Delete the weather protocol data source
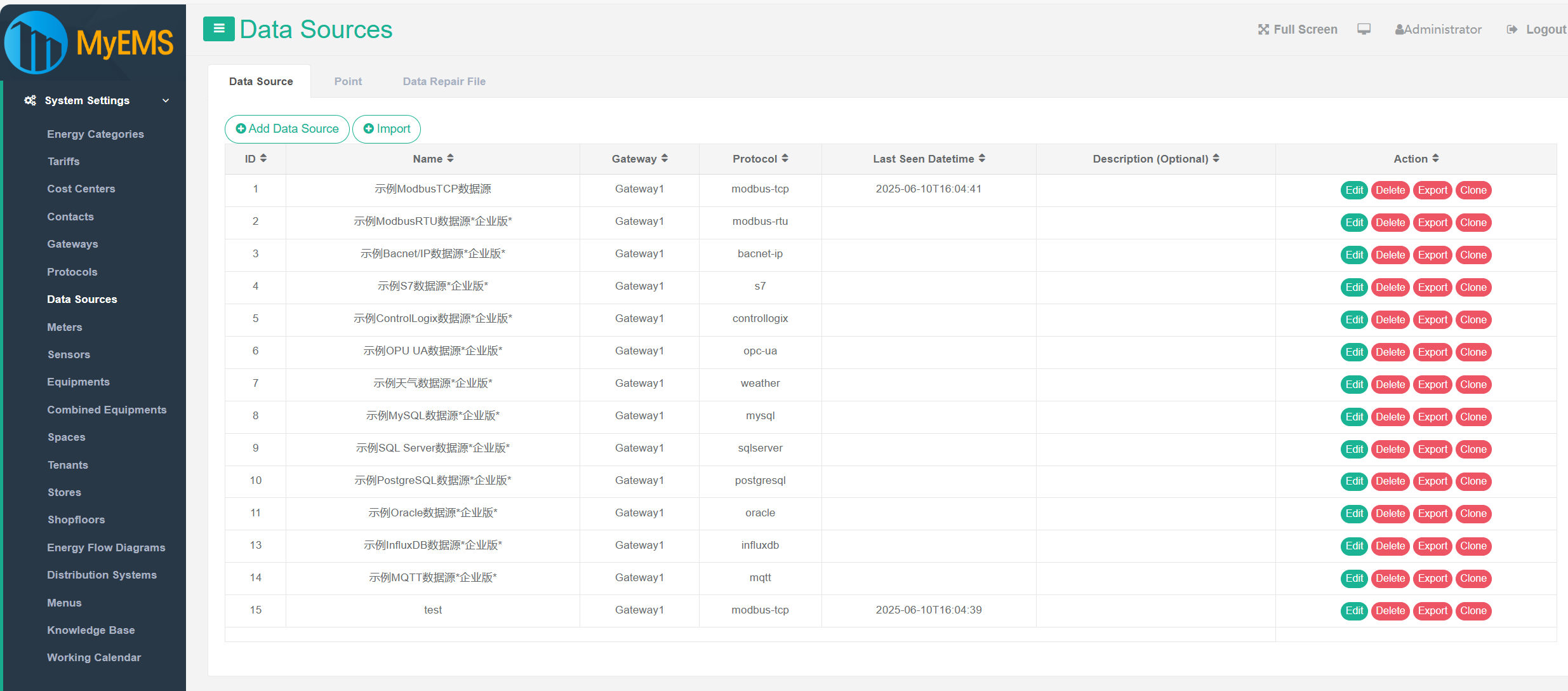The image size is (1568, 691). tap(1390, 384)
